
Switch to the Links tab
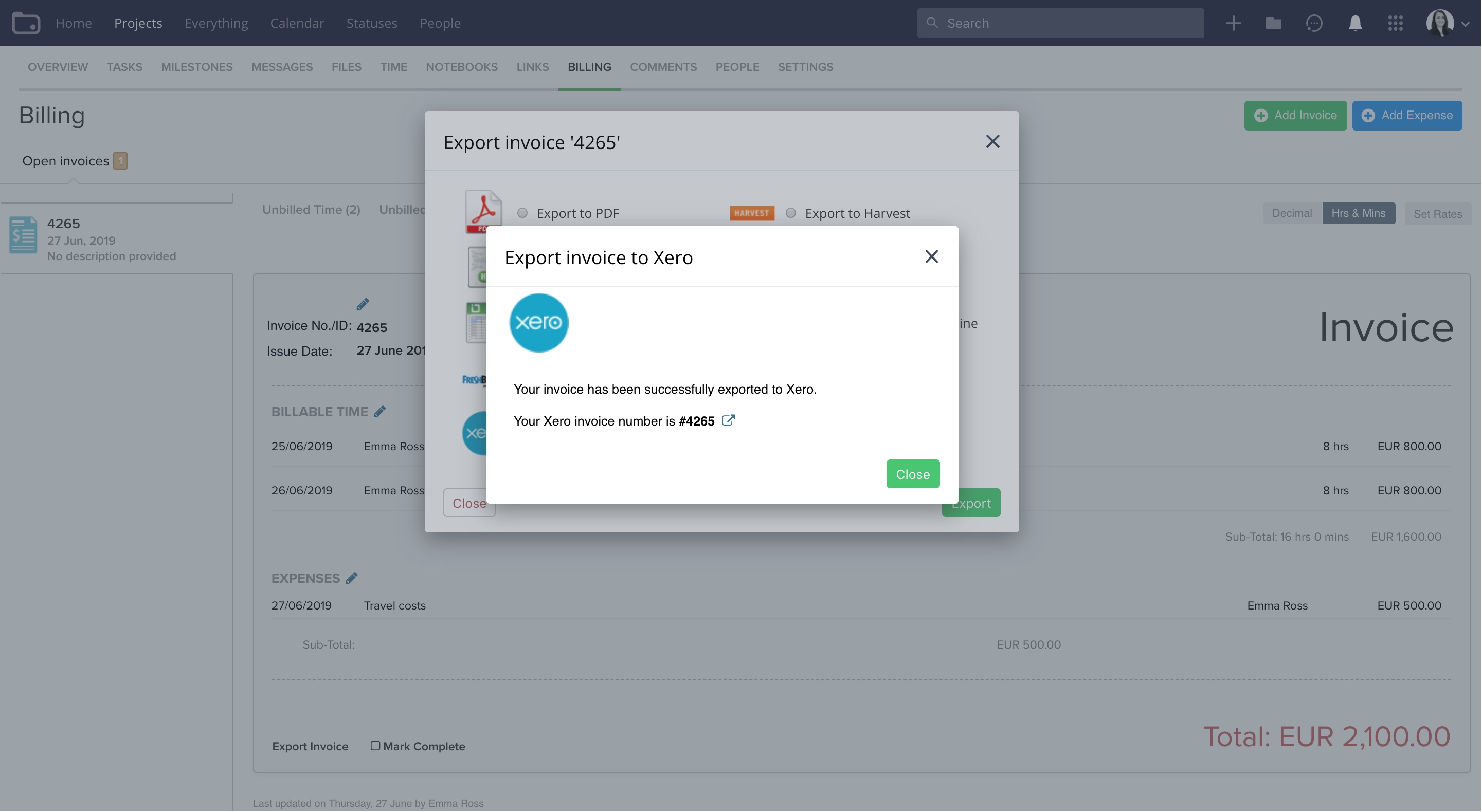tap(532, 67)
